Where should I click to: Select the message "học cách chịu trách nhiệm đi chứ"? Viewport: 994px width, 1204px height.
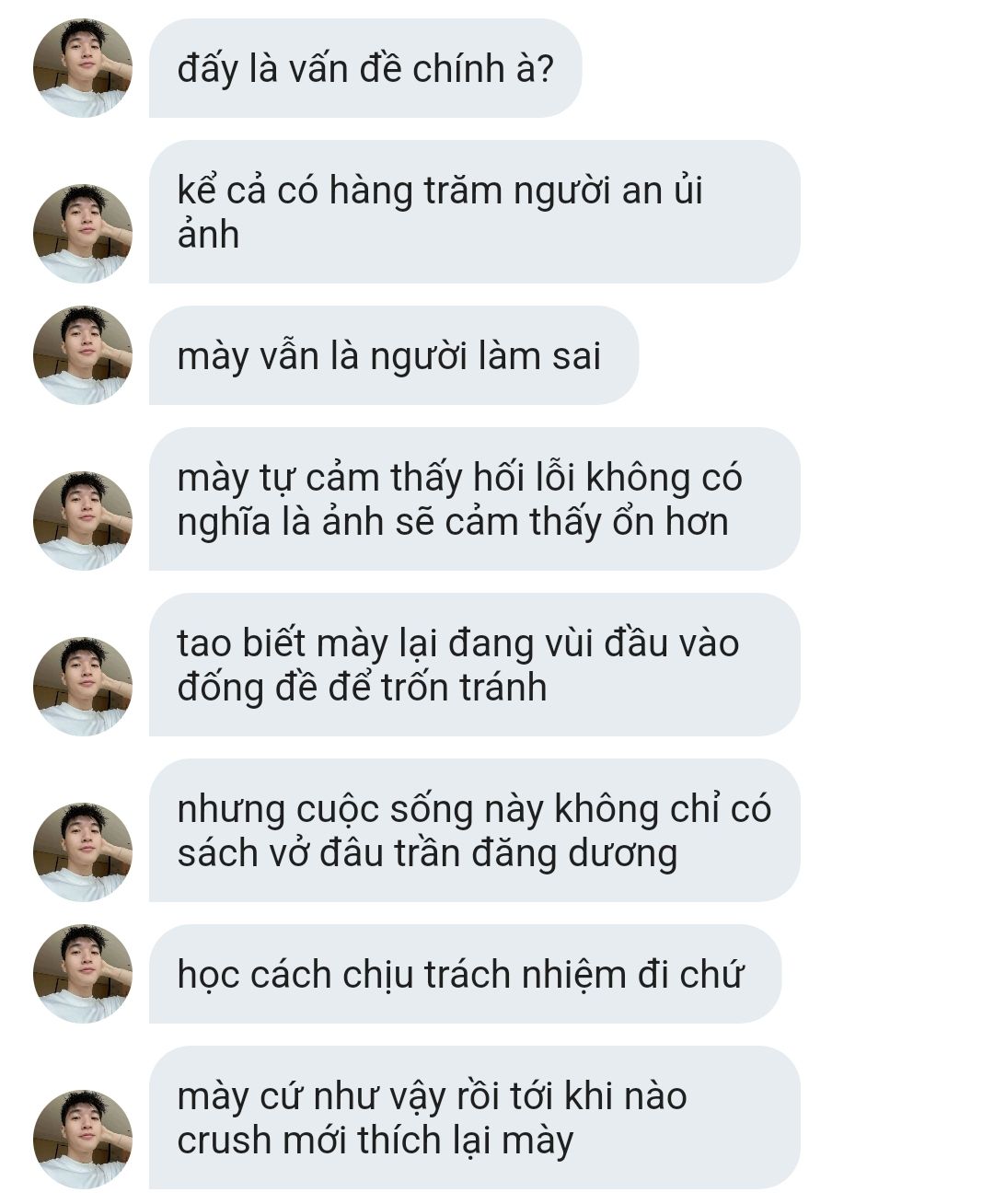(465, 974)
